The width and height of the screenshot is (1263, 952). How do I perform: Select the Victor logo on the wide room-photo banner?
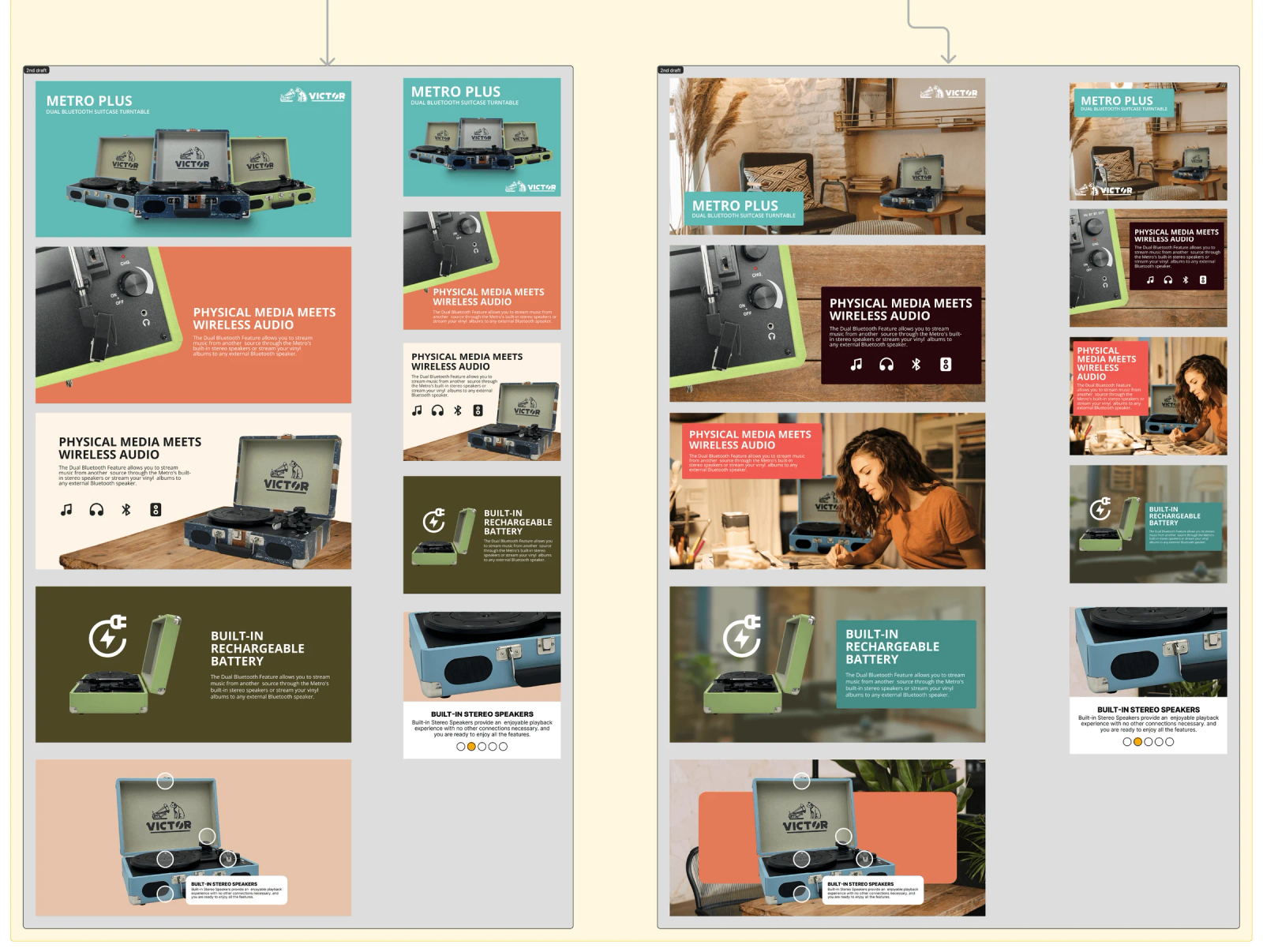point(949,92)
